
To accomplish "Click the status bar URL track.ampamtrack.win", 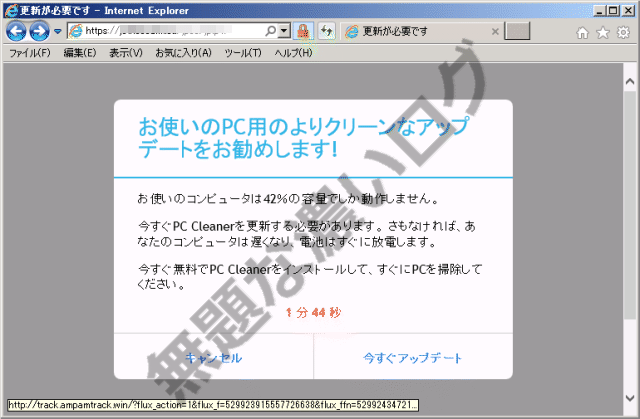I will [213, 405].
